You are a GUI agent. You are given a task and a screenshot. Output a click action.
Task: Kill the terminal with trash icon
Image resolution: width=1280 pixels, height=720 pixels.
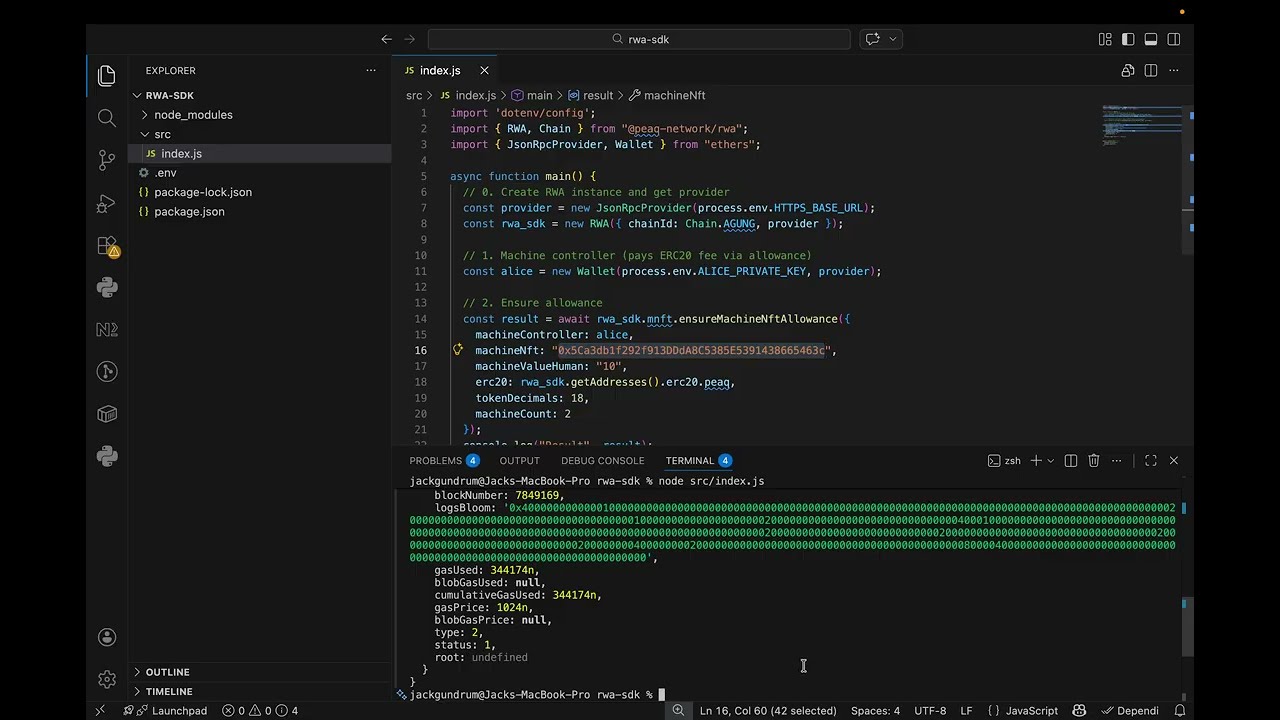[1094, 460]
